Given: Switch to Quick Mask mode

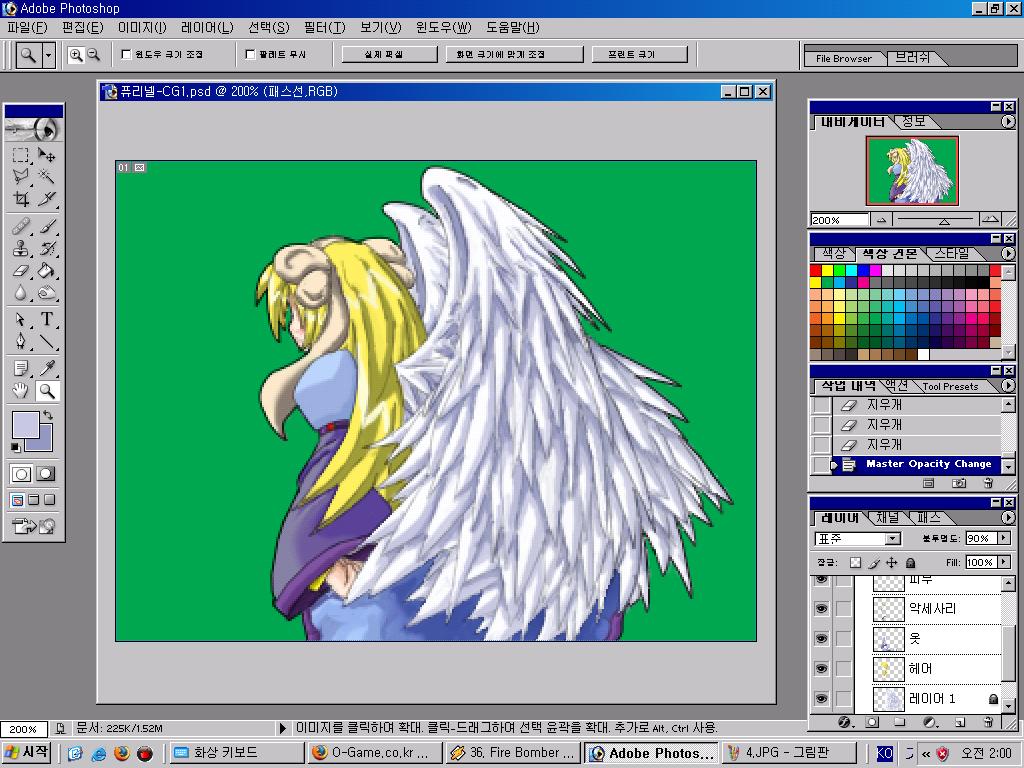Looking at the screenshot, I should point(46,473).
